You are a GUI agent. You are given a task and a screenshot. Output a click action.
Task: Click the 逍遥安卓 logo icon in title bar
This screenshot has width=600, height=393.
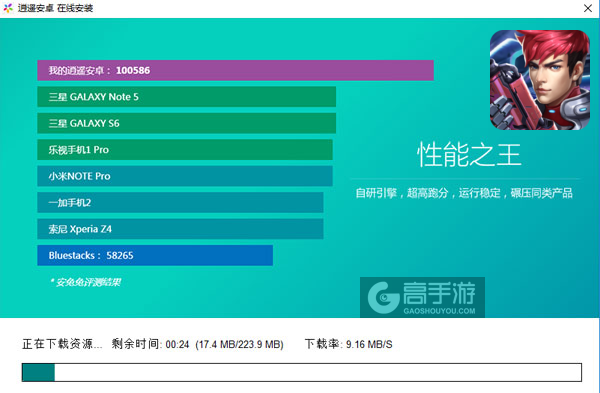(8, 8)
